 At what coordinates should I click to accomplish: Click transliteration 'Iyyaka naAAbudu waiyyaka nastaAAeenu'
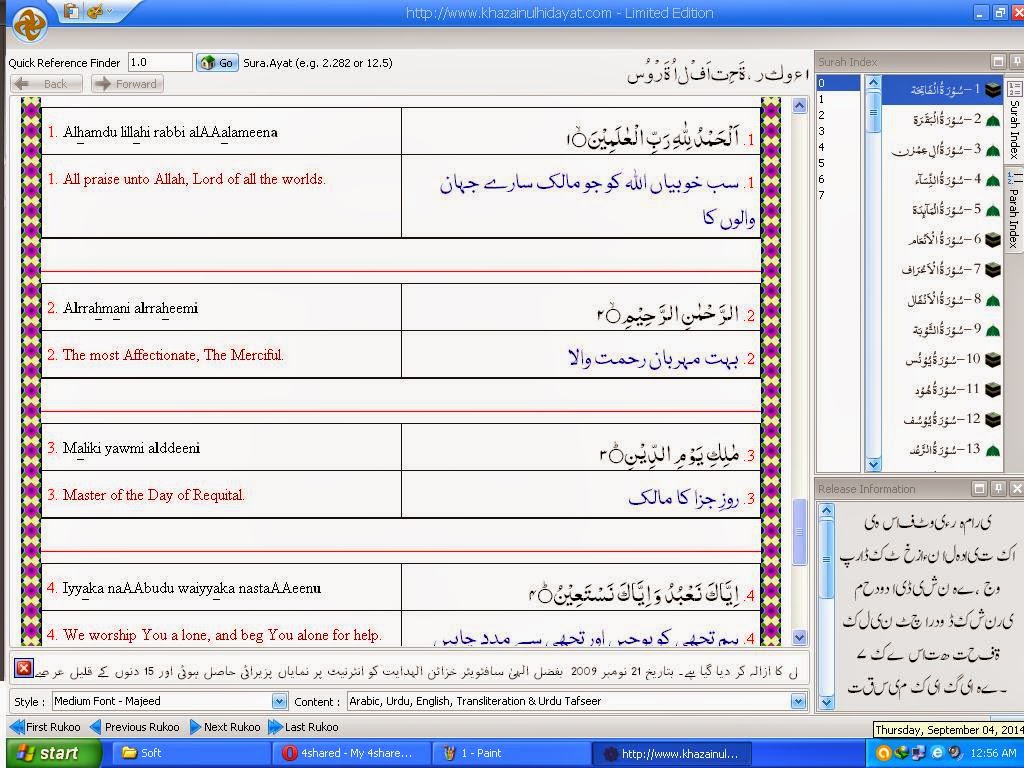tap(192, 588)
